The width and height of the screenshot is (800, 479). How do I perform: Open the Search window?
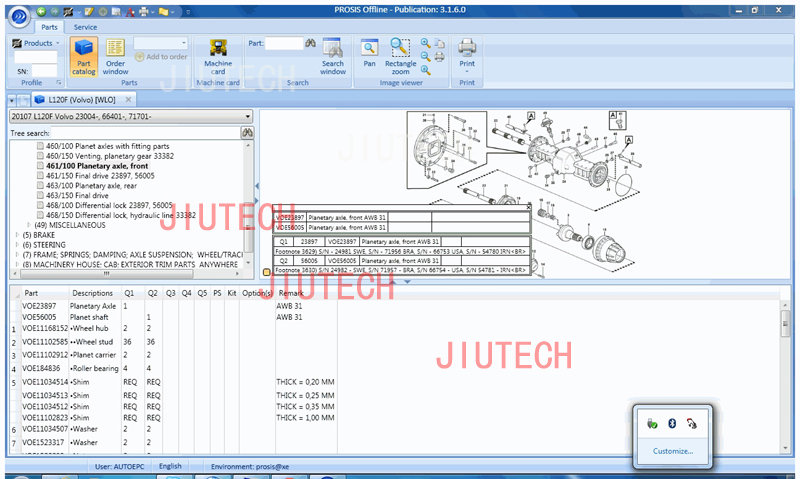pyautogui.click(x=333, y=57)
